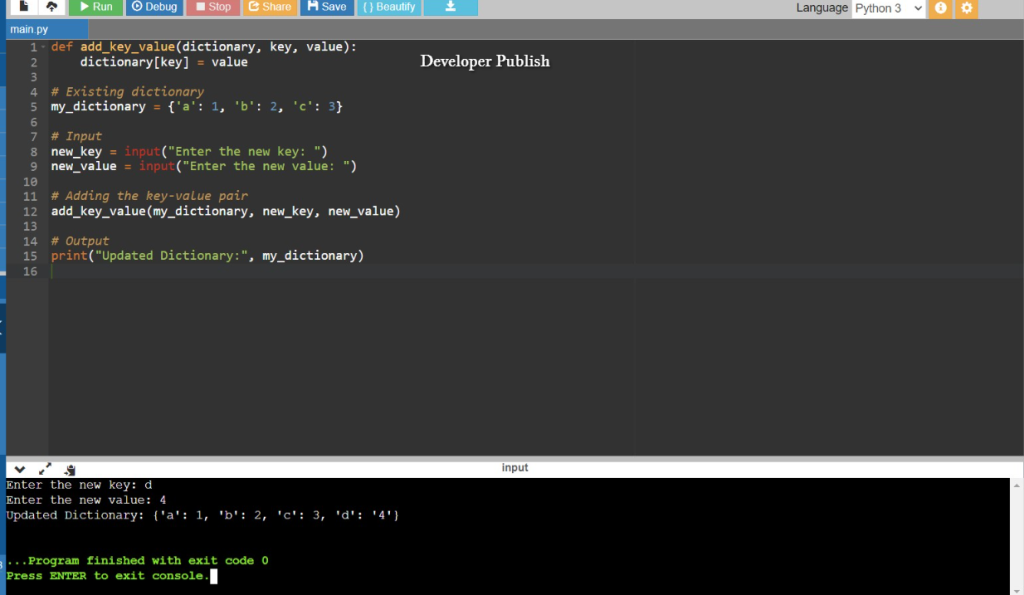Save the code
The width and height of the screenshot is (1024, 595).
pos(326,8)
